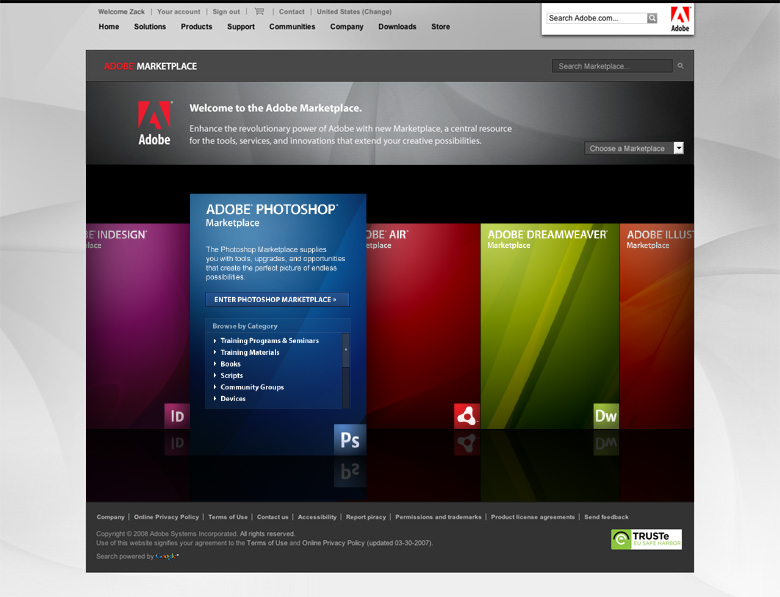Open the Solutions menu
Screen dimensions: 780x597
click(x=150, y=27)
